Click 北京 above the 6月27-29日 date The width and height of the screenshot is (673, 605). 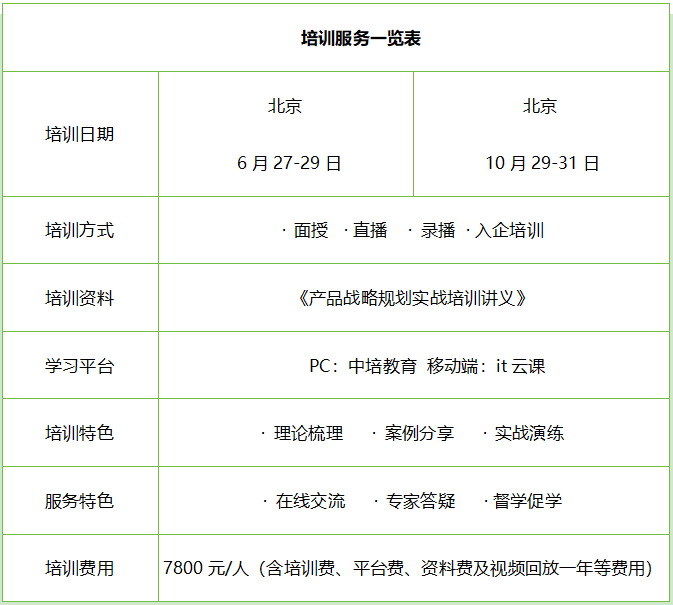(285, 106)
